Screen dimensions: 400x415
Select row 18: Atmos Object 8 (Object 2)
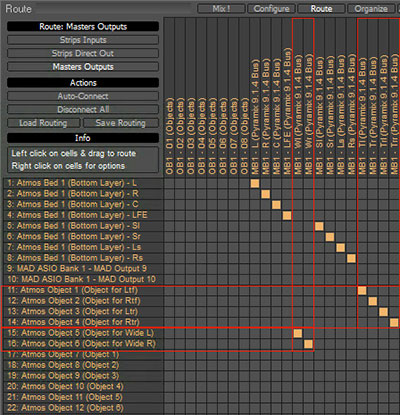(x=84, y=365)
